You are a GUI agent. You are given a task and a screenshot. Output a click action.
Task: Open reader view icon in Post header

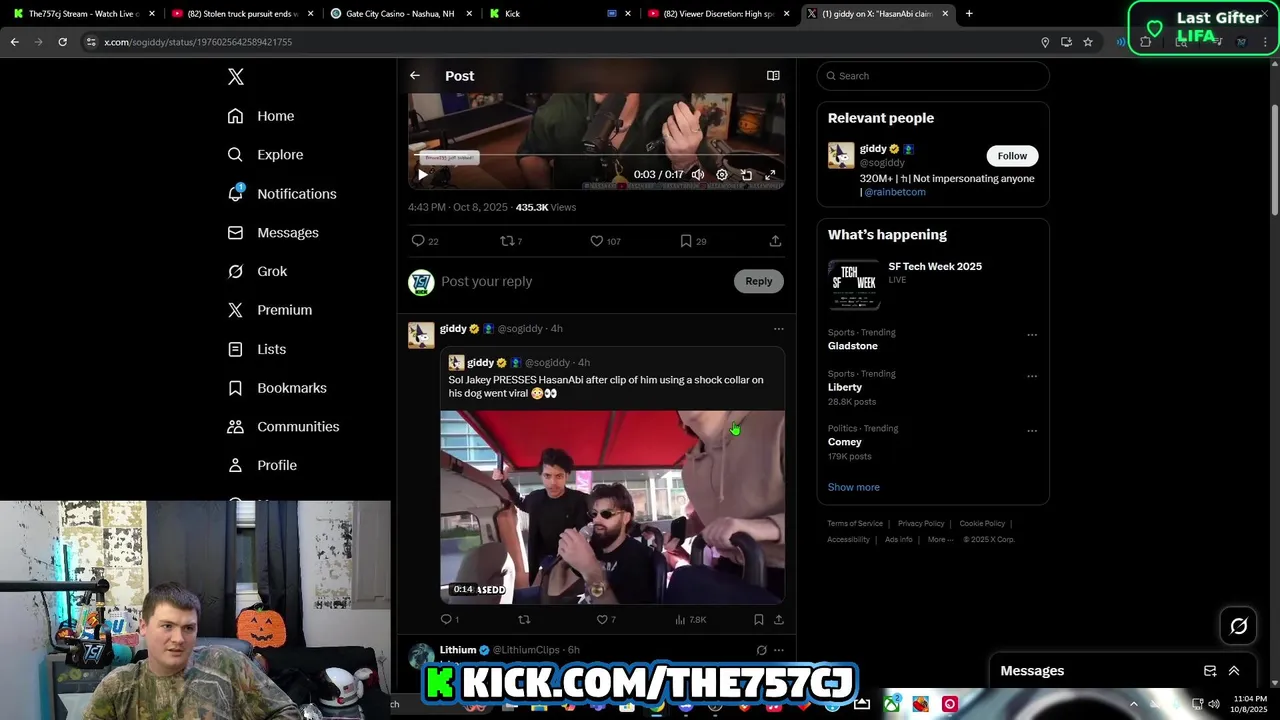click(773, 76)
